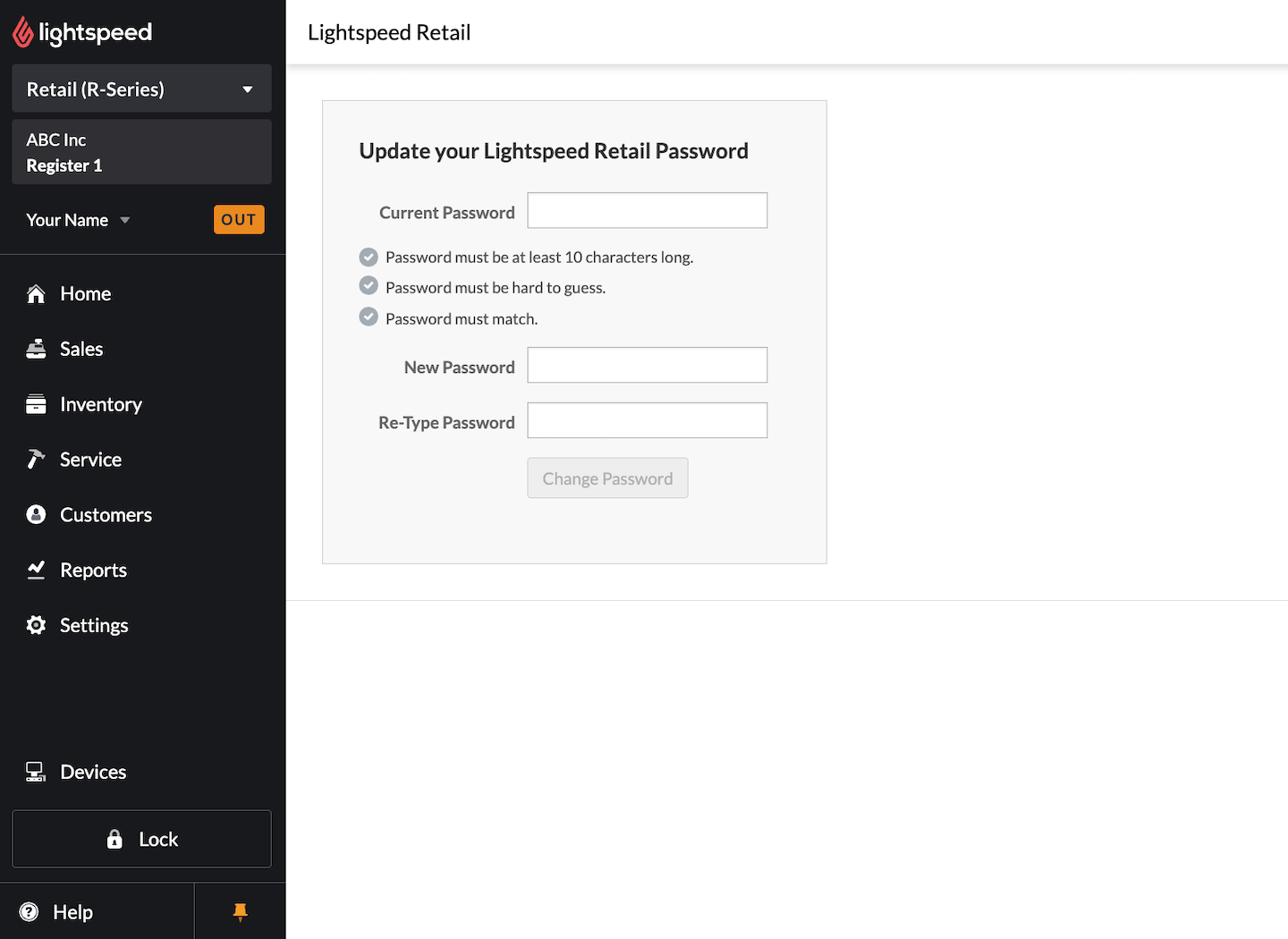Click the password length requirement checkmark
Image resolution: width=1288 pixels, height=939 pixels.
pos(369,257)
